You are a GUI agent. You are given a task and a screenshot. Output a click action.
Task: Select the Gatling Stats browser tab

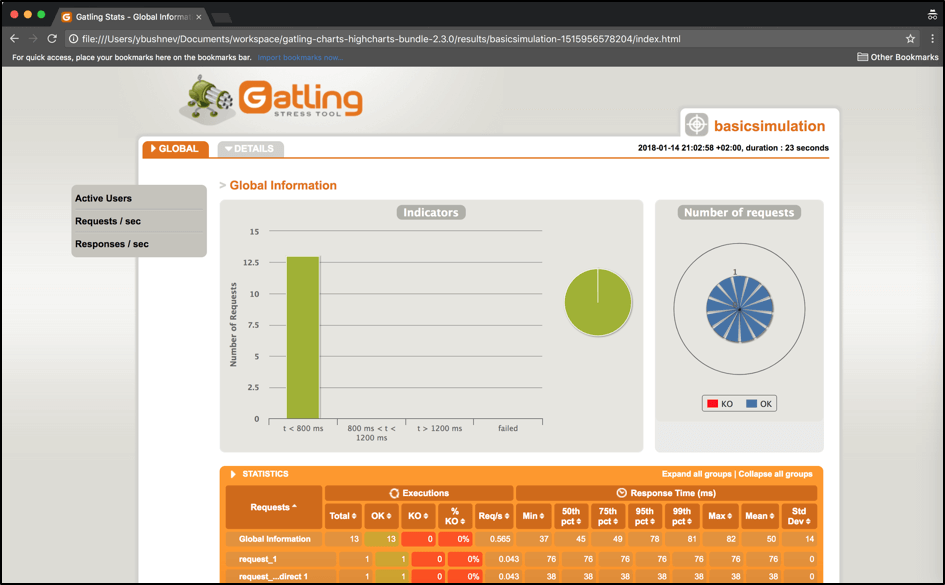(133, 17)
